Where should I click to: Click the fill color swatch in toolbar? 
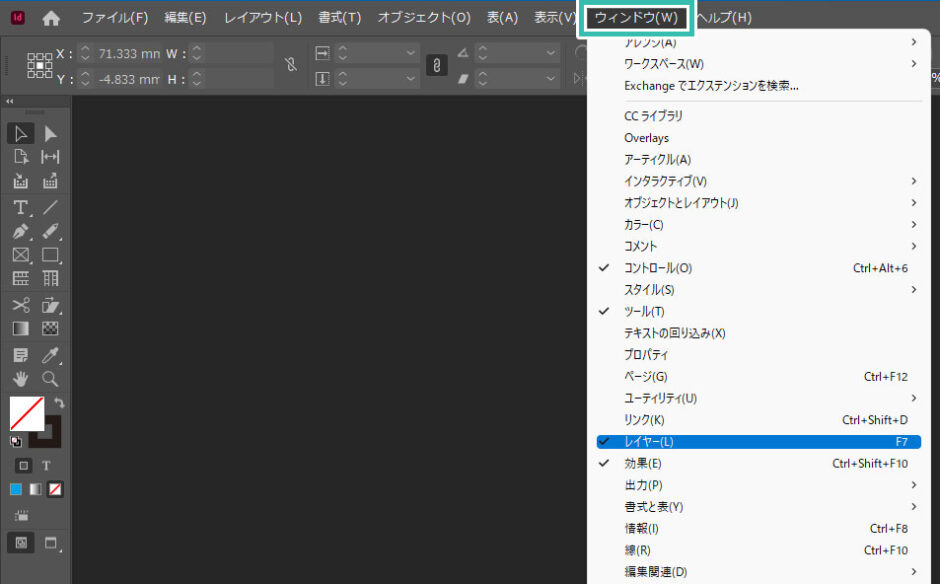[27, 414]
